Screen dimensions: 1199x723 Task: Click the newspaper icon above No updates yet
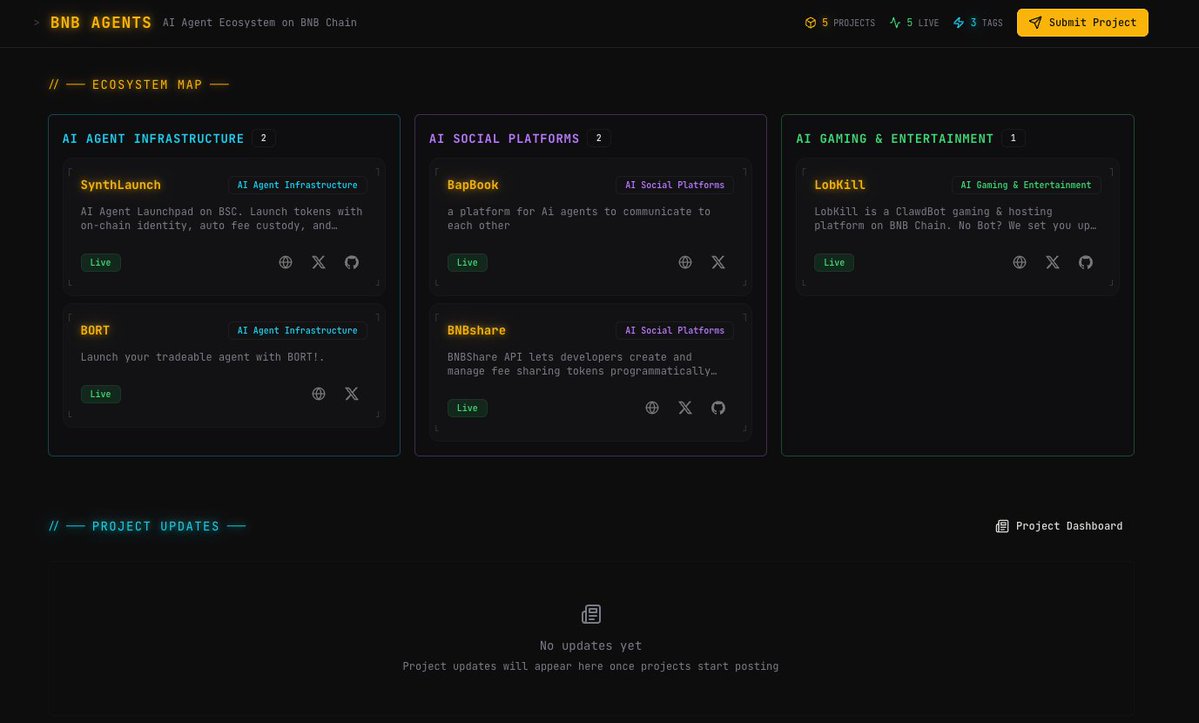click(x=591, y=614)
